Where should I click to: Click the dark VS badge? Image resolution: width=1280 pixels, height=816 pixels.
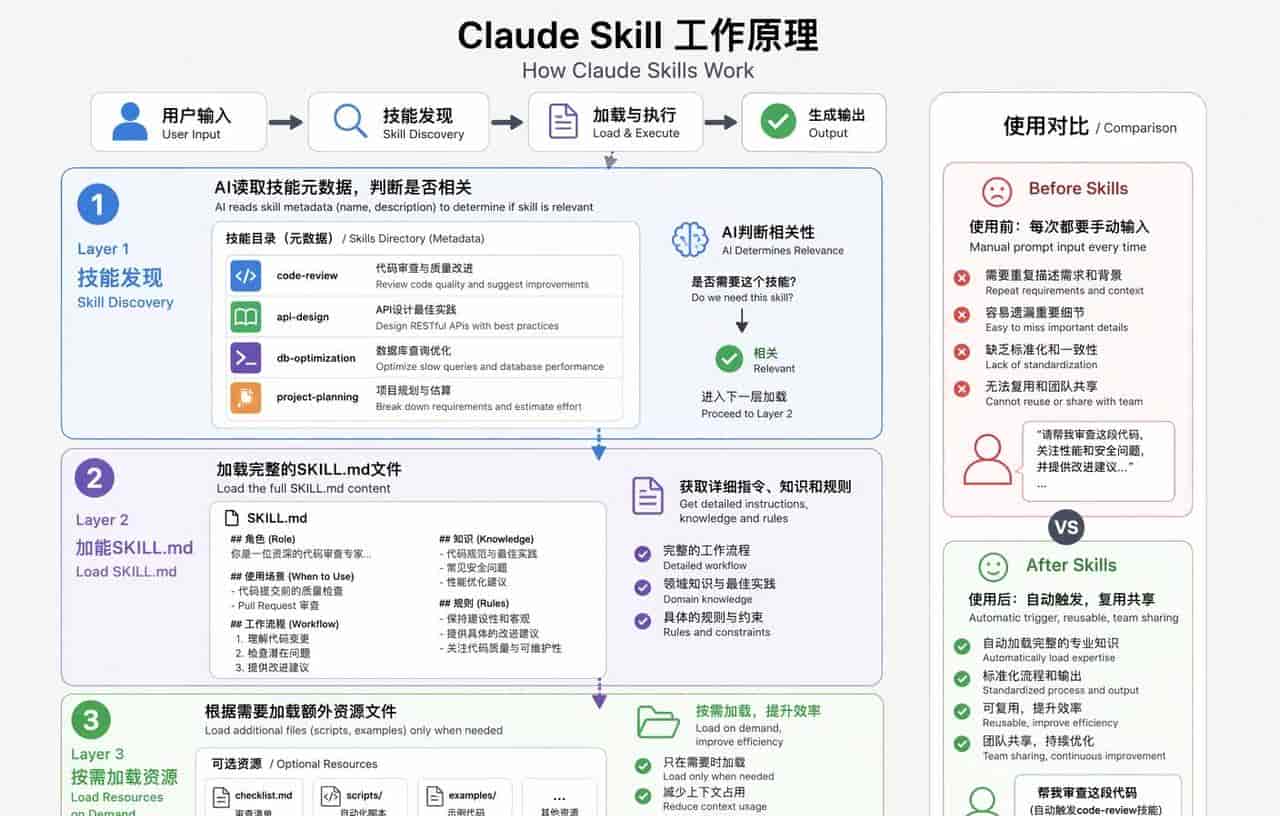(x=1067, y=527)
